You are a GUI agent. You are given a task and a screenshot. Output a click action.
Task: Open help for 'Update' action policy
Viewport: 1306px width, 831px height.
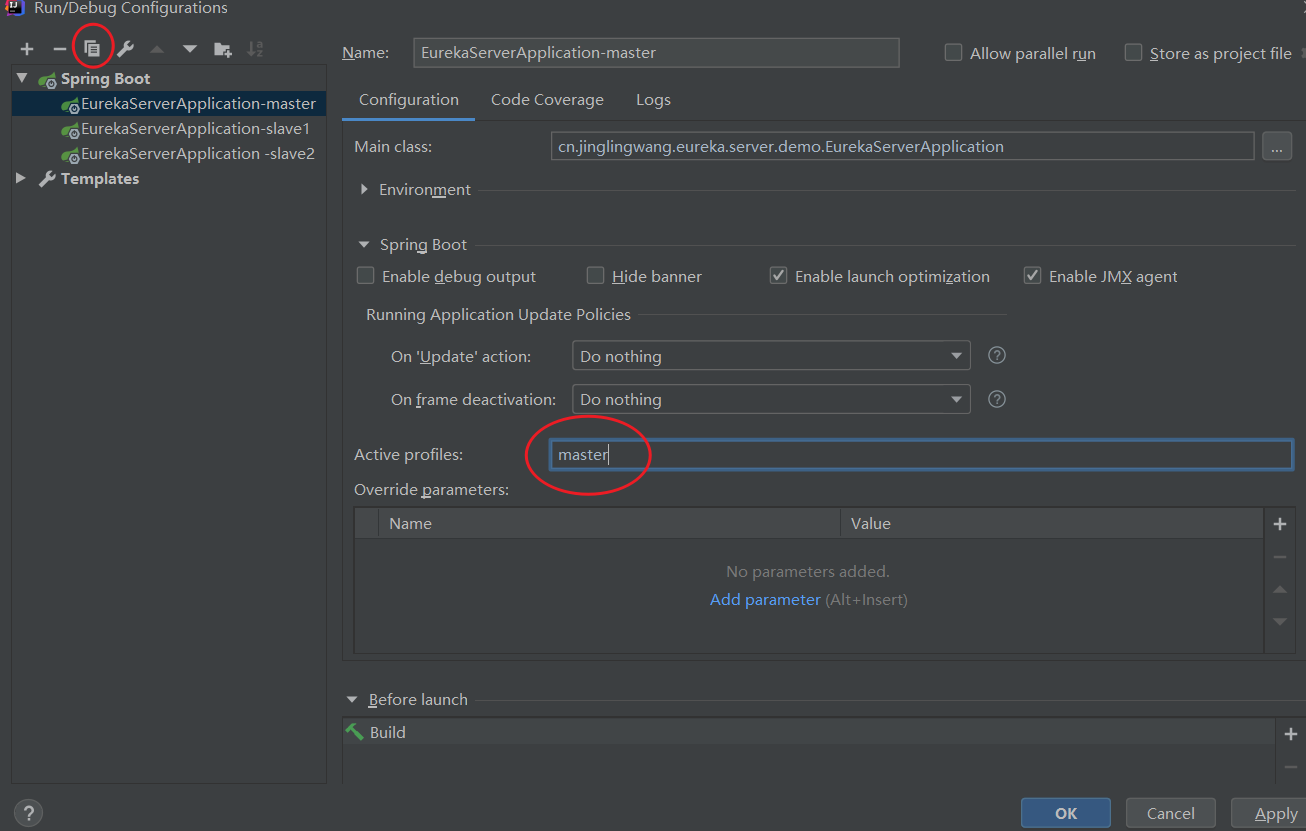(x=996, y=356)
